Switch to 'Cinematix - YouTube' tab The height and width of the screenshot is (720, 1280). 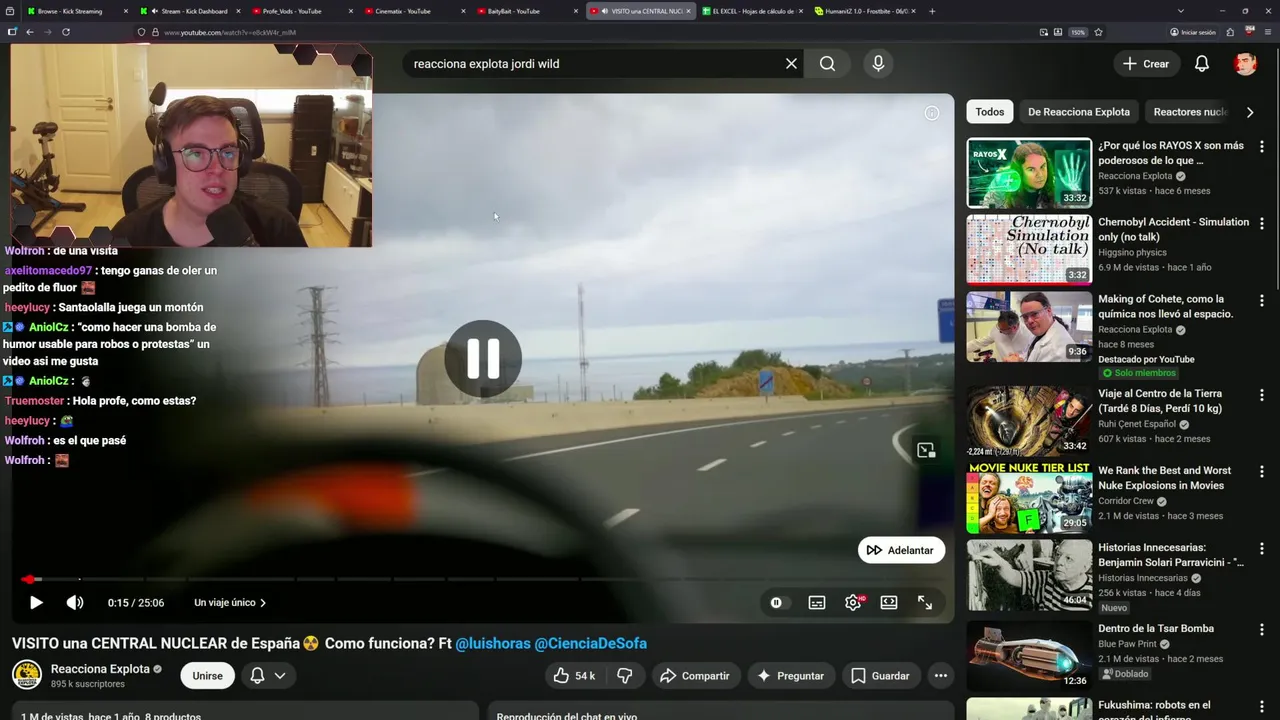412,11
